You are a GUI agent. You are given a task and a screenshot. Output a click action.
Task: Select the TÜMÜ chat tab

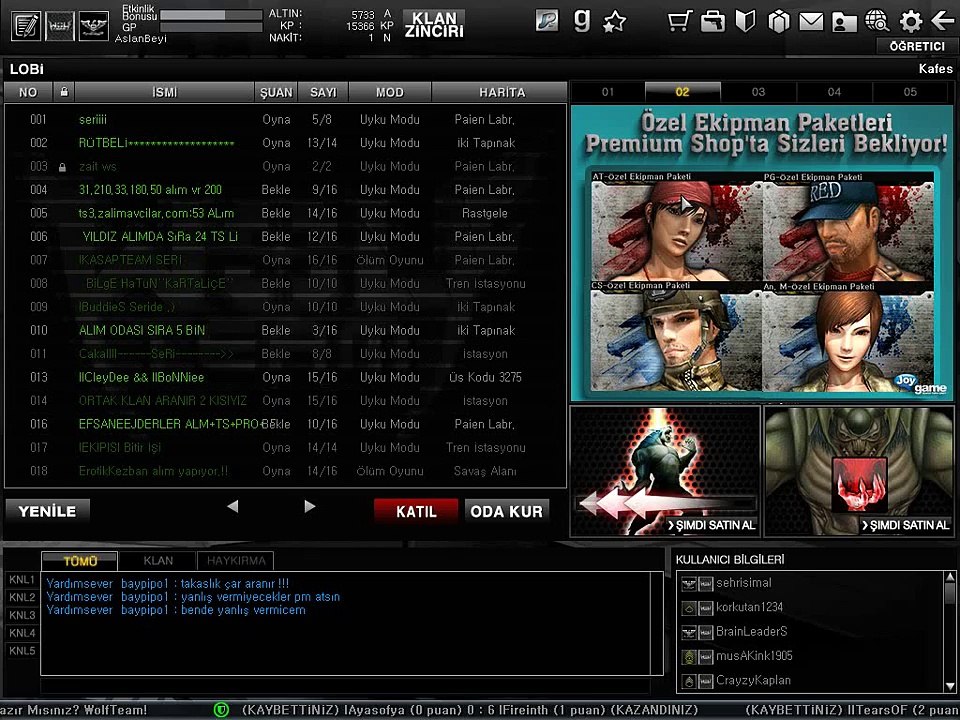pyautogui.click(x=80, y=561)
